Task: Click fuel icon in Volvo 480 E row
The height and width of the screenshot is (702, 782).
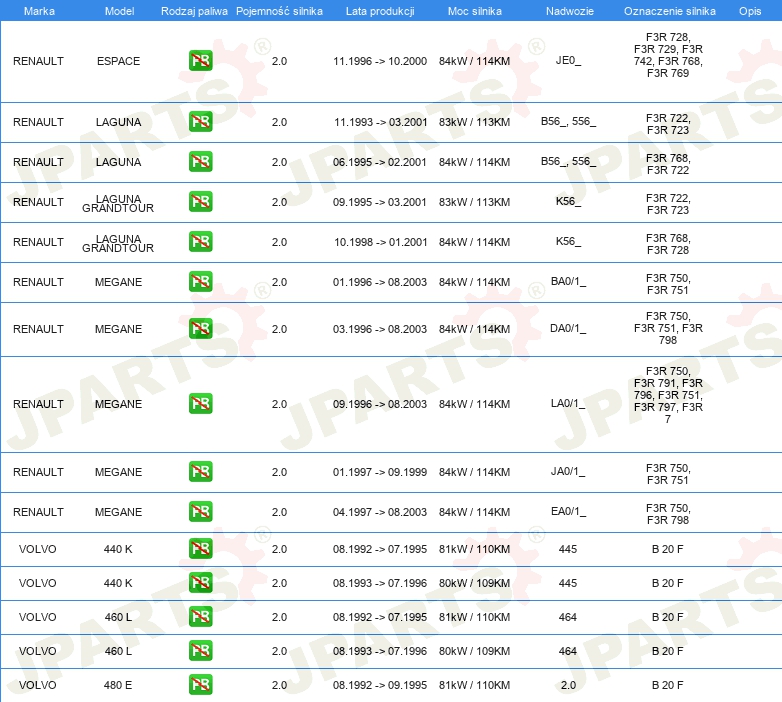Action: (x=200, y=685)
